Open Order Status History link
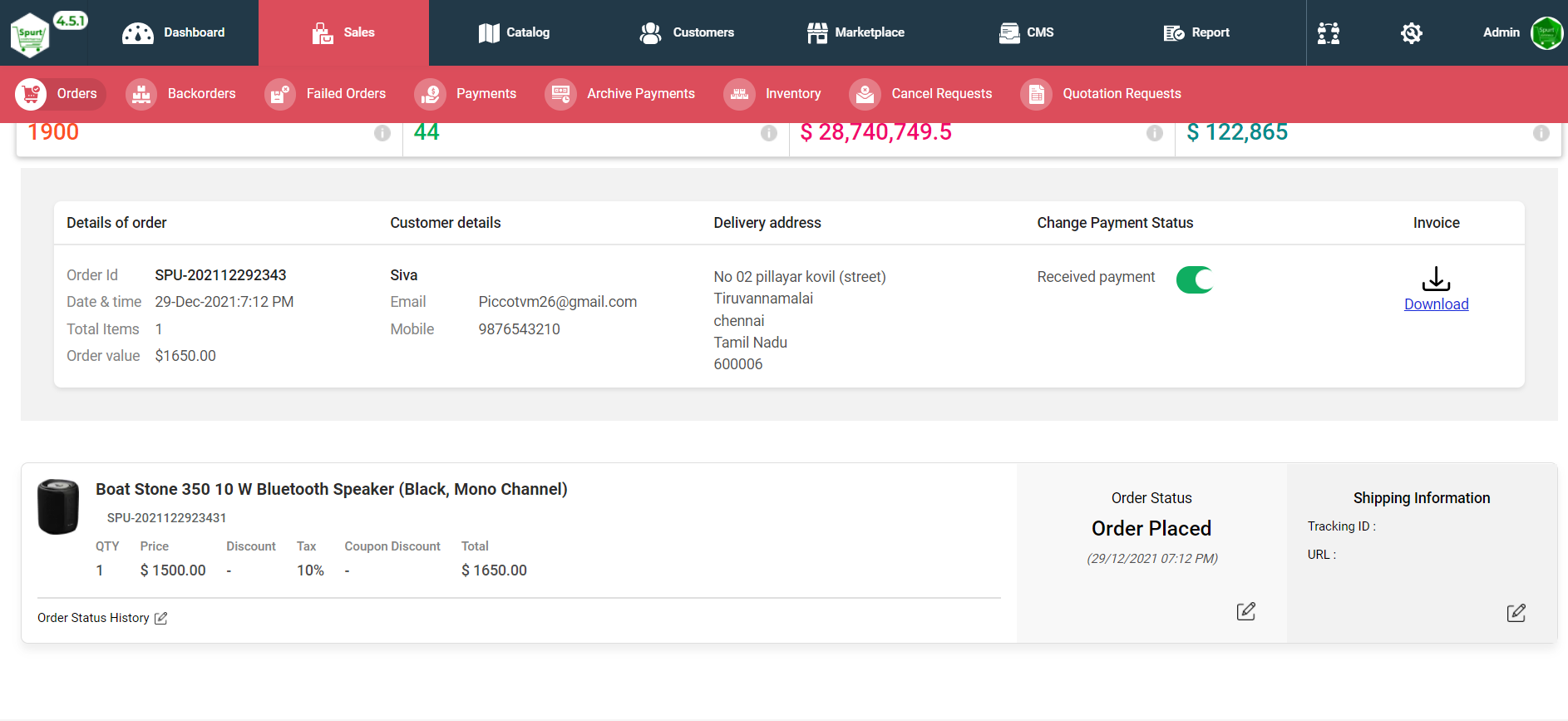The width and height of the screenshot is (1568, 721). point(93,618)
